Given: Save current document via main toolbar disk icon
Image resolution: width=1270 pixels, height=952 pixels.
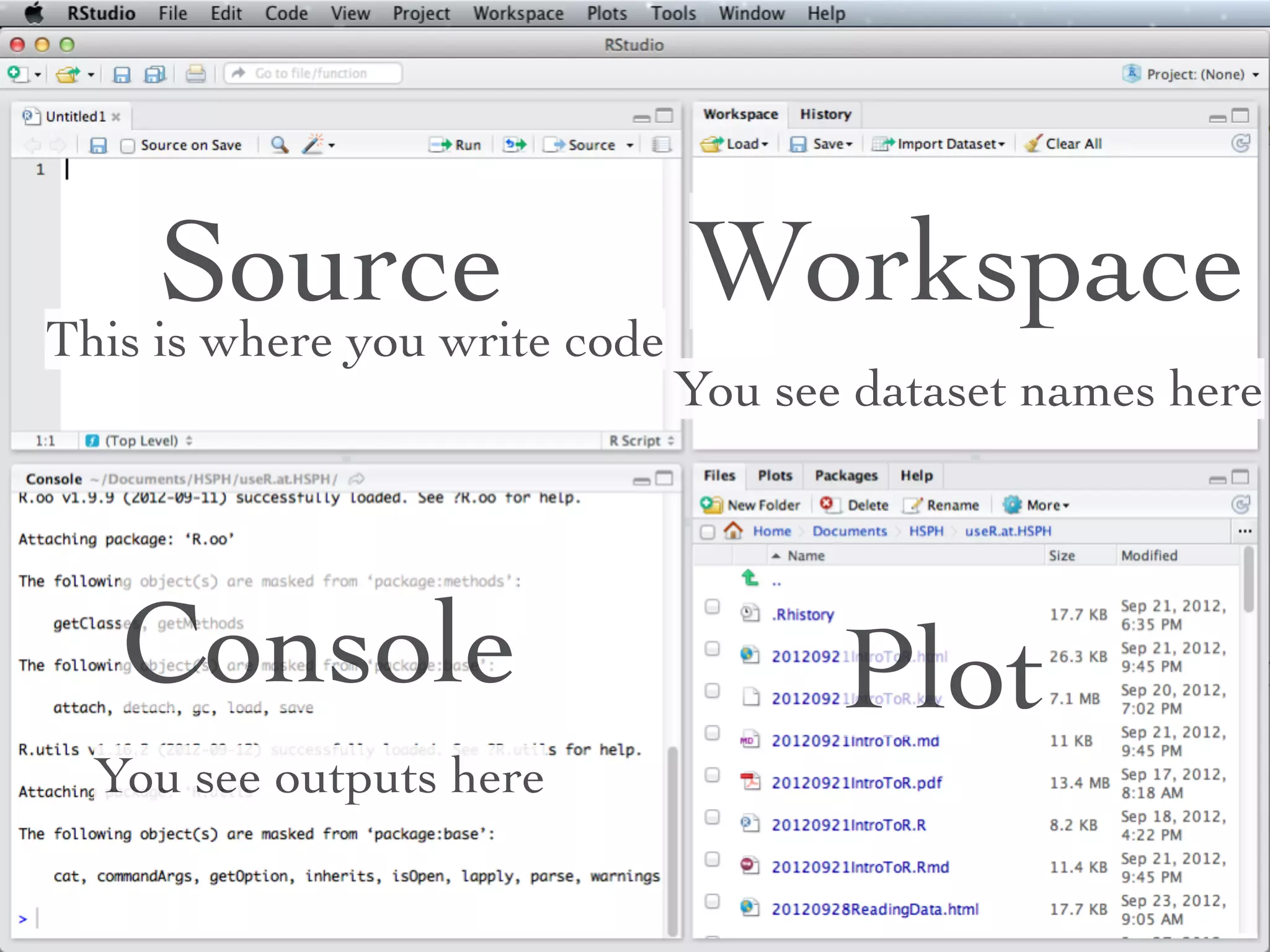Looking at the screenshot, I should (122, 74).
